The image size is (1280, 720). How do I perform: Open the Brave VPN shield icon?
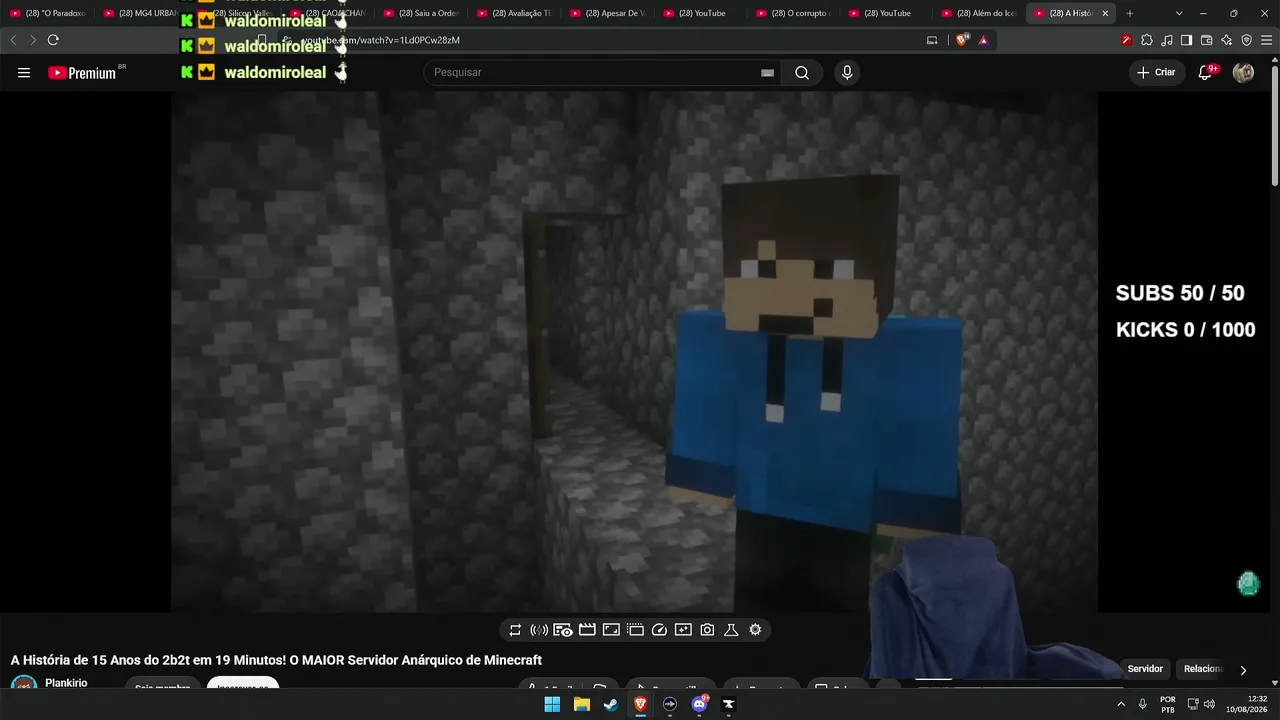(1246, 40)
